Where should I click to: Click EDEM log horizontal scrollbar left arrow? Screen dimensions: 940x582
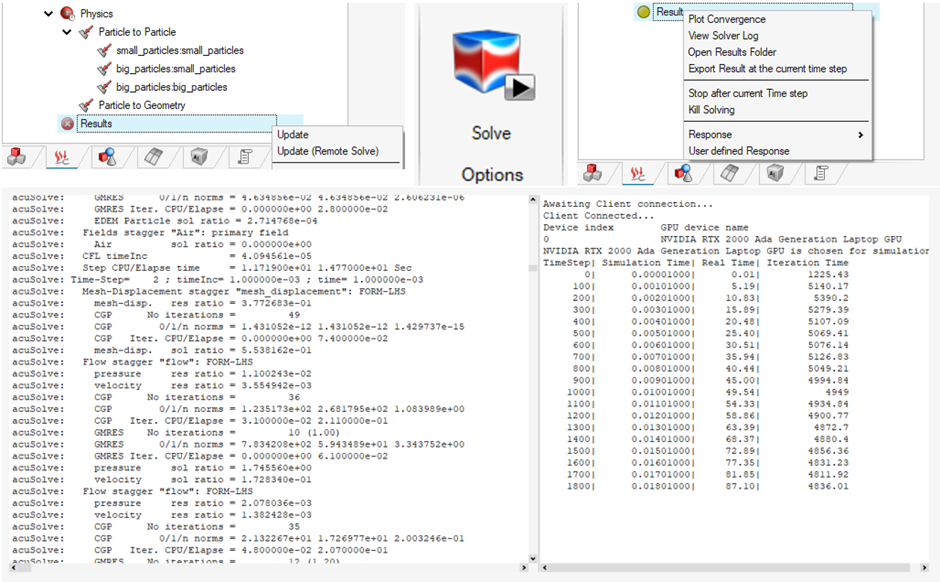pos(544,567)
